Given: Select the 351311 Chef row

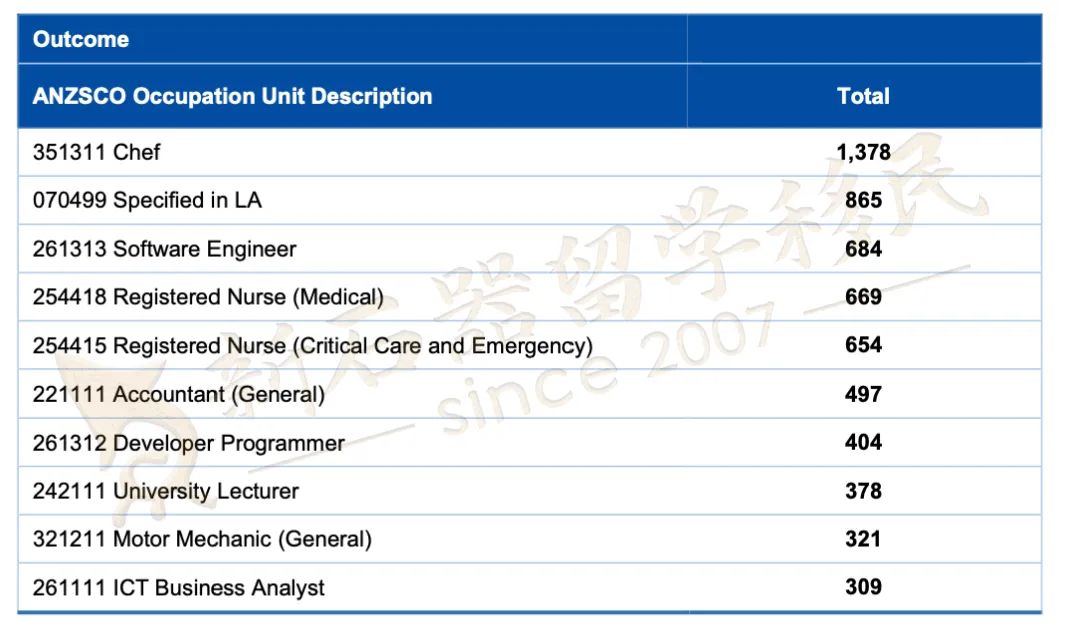Looking at the screenshot, I should pyautogui.click(x=529, y=152).
